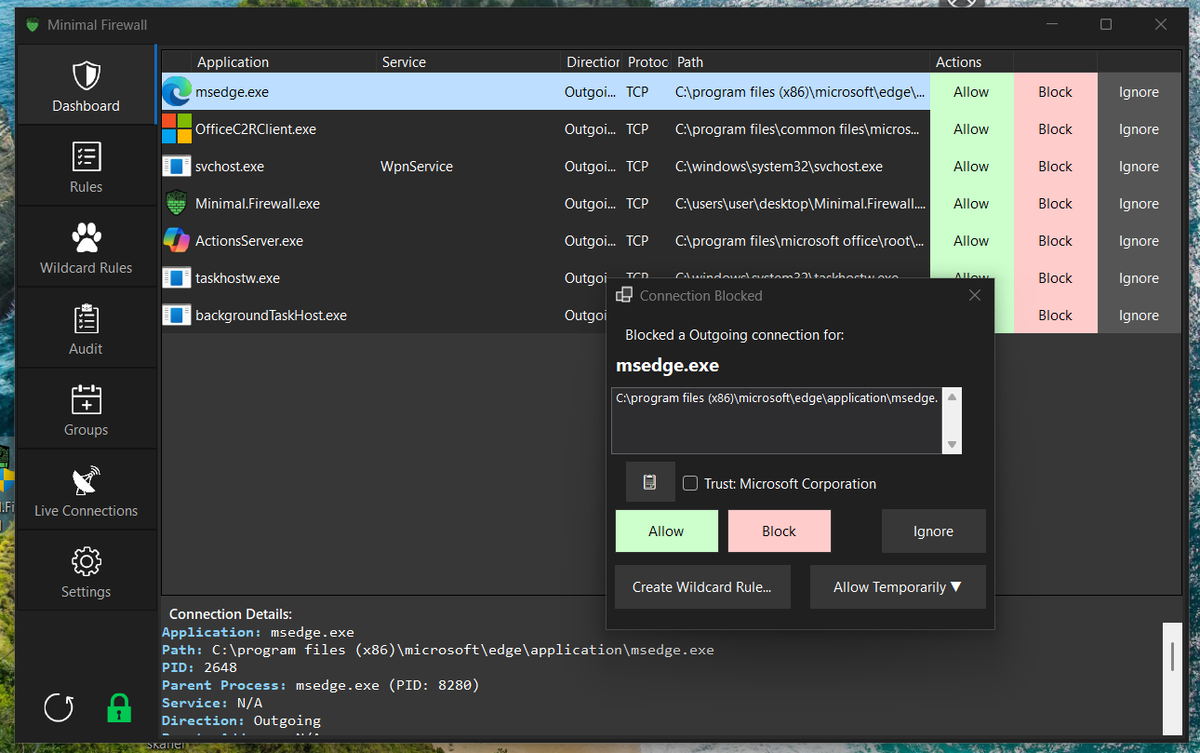1200x753 pixels.
Task: Click the backgroundTaskHost.exe application icon
Action: point(177,315)
